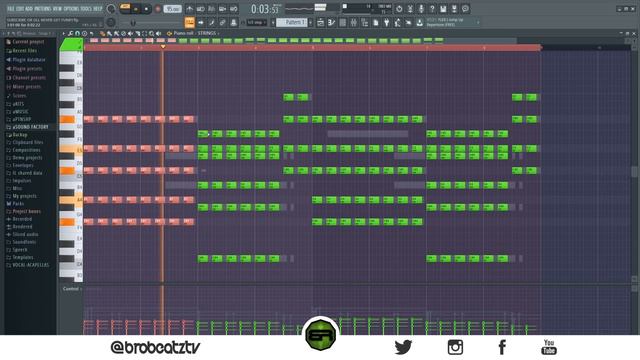Screen dimensions: 640x360
Task: Click the chain link icon
Action: (222, 22)
